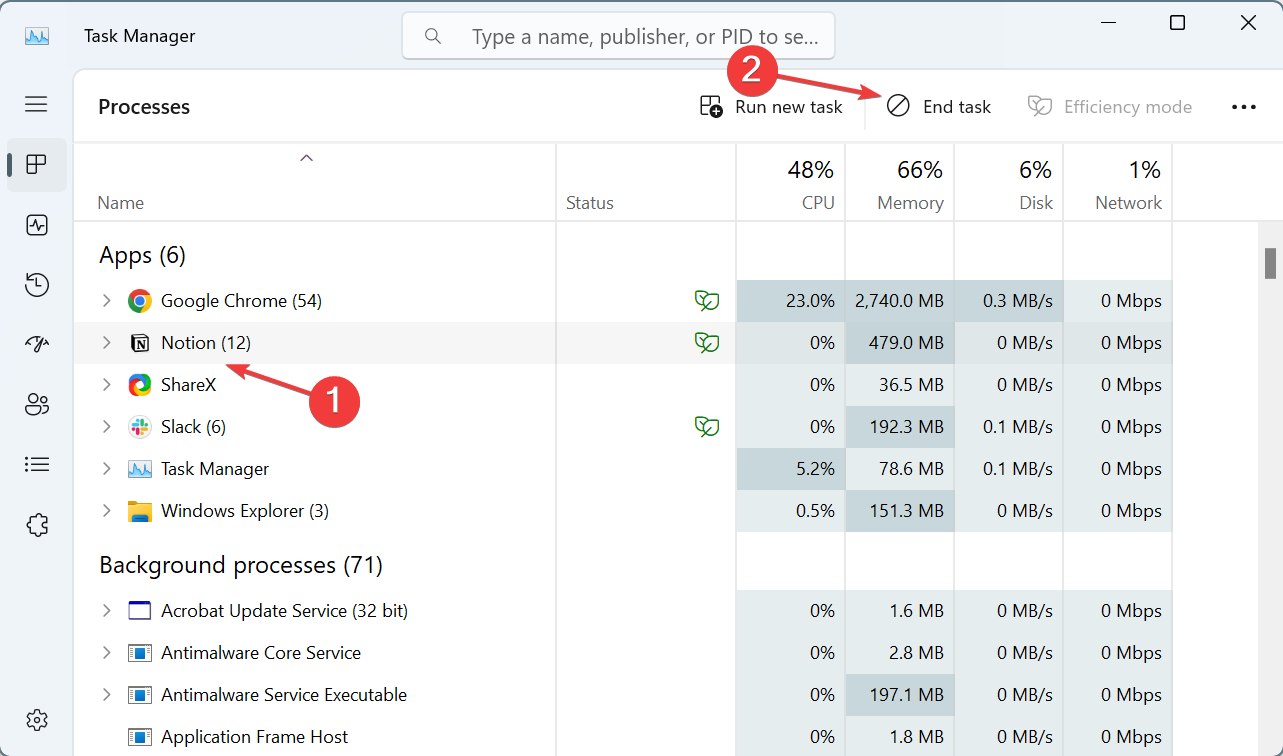Screen dimensions: 1283x756
Task: Select the Notion (12) row
Action: pyautogui.click(x=623, y=343)
